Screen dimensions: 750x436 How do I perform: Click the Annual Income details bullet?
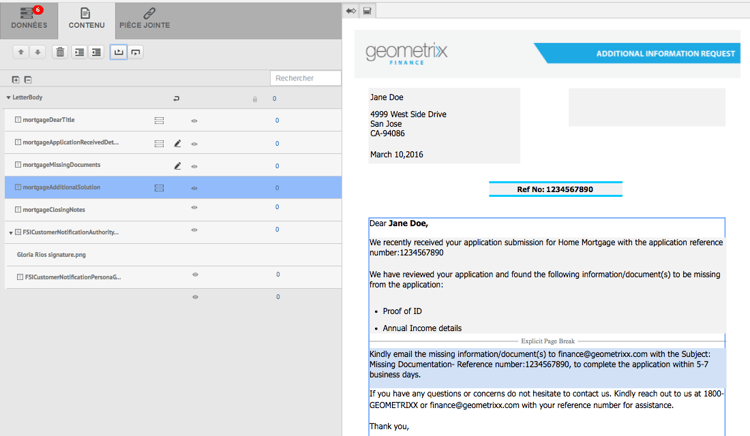coord(422,328)
